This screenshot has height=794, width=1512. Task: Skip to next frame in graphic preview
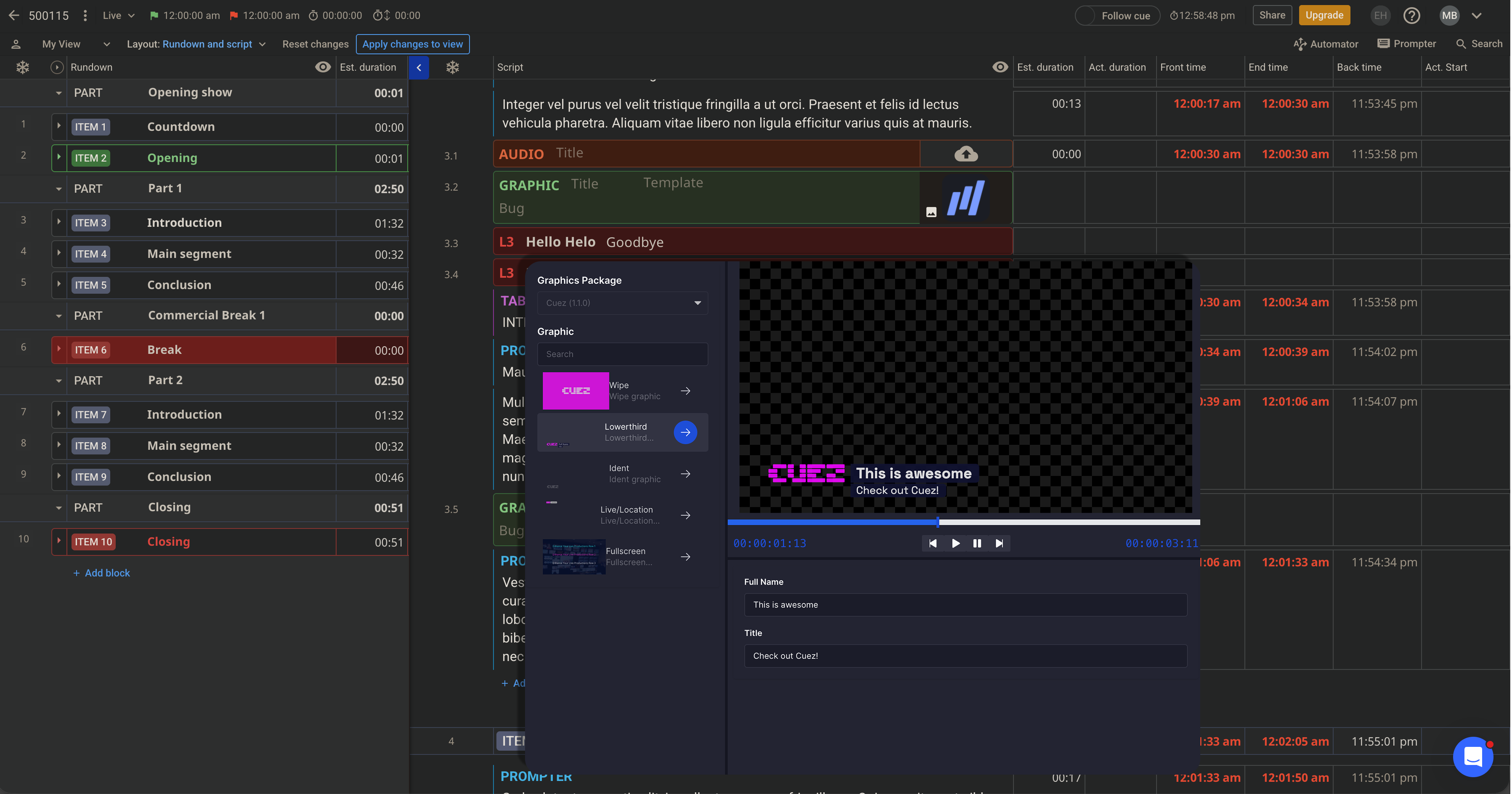(1000, 543)
